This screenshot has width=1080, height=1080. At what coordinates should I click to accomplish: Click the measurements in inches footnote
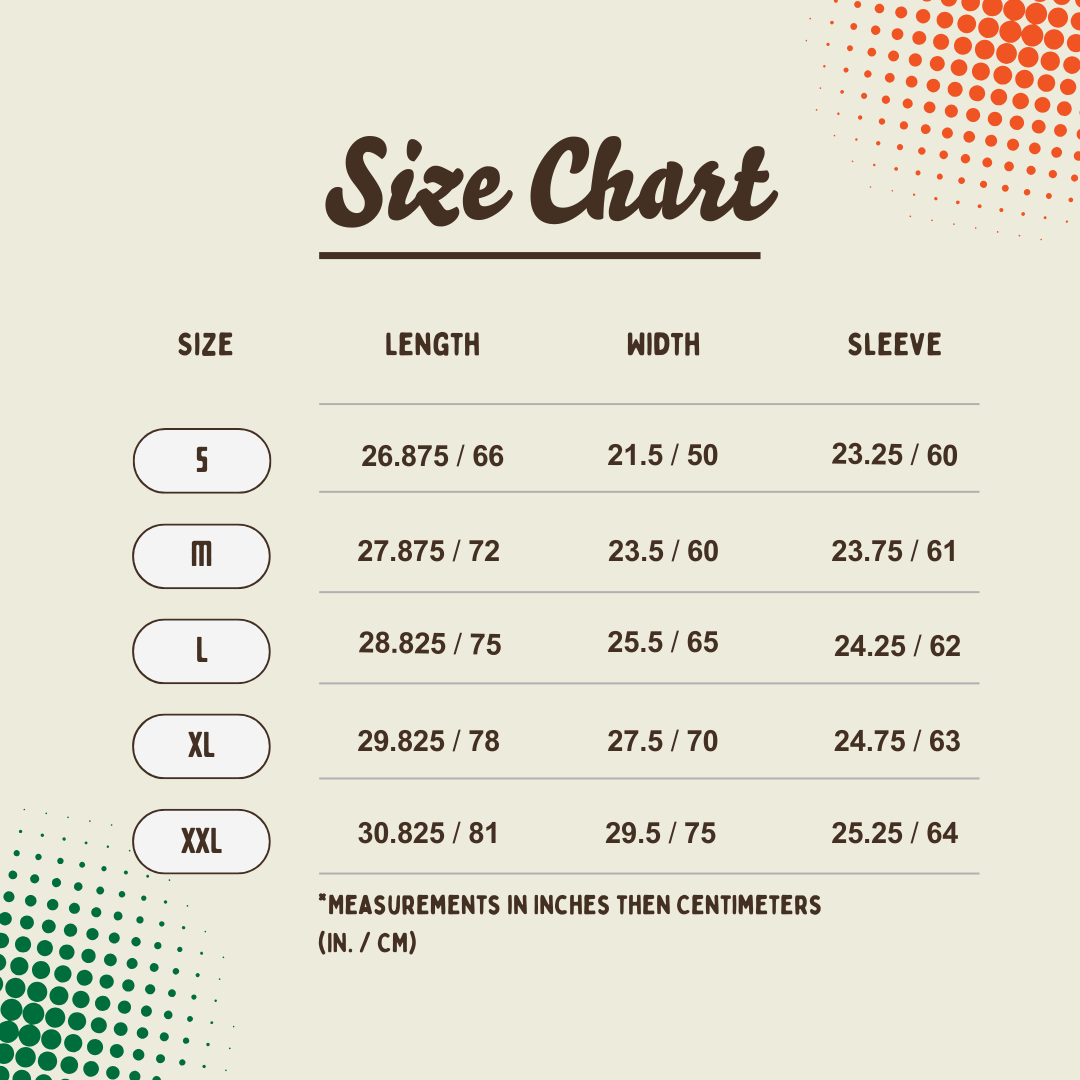coord(570,923)
